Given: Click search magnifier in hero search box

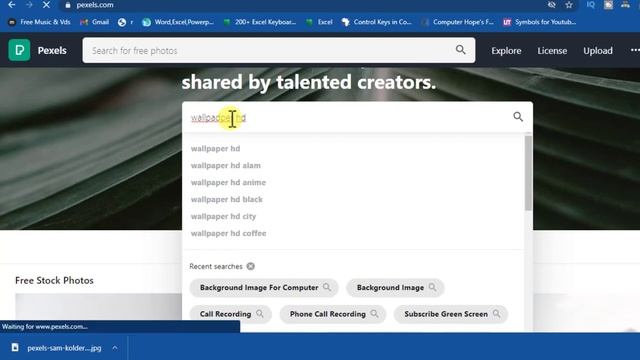Looking at the screenshot, I should pos(518,117).
